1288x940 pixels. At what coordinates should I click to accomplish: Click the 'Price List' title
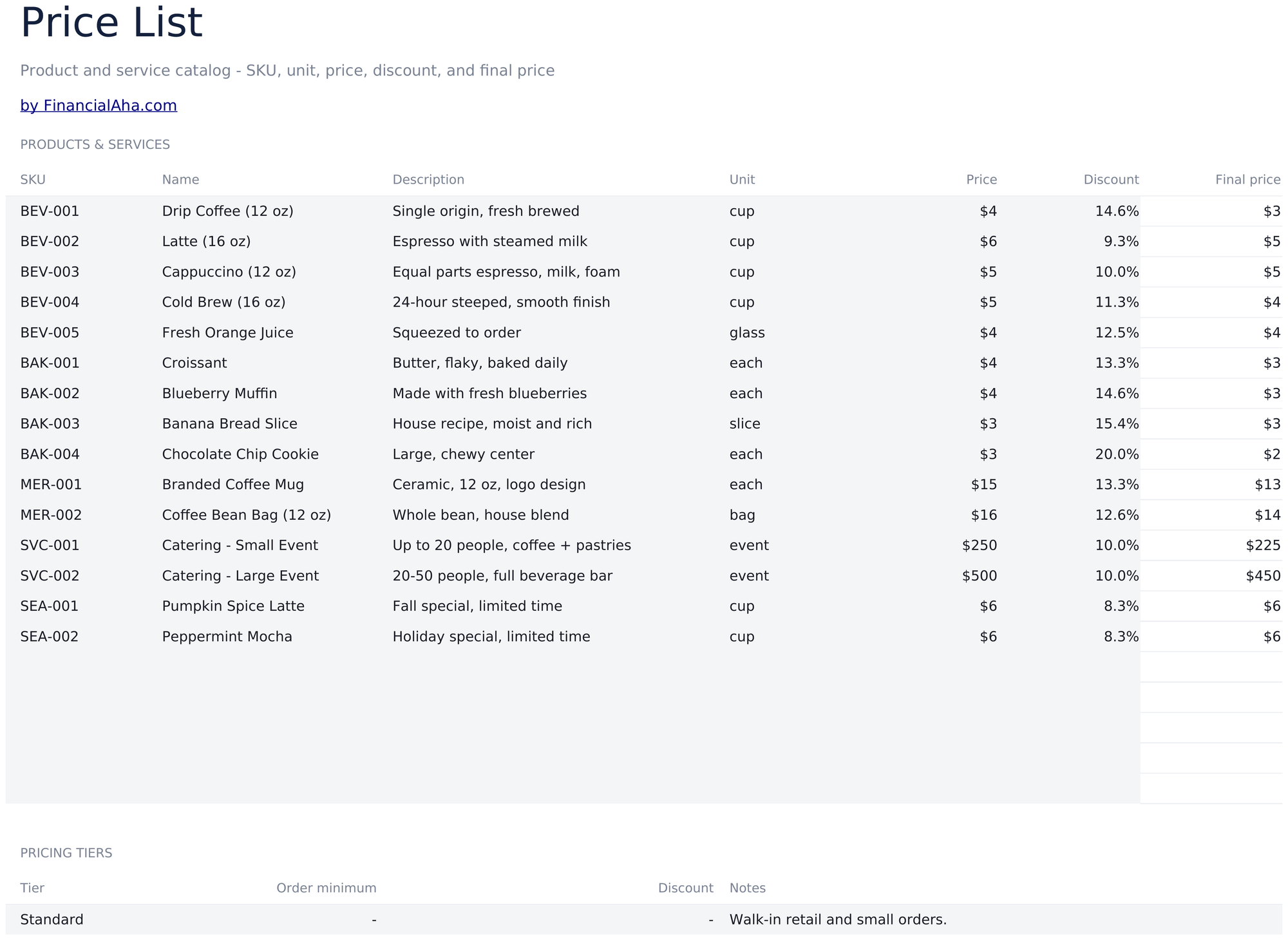[111, 23]
